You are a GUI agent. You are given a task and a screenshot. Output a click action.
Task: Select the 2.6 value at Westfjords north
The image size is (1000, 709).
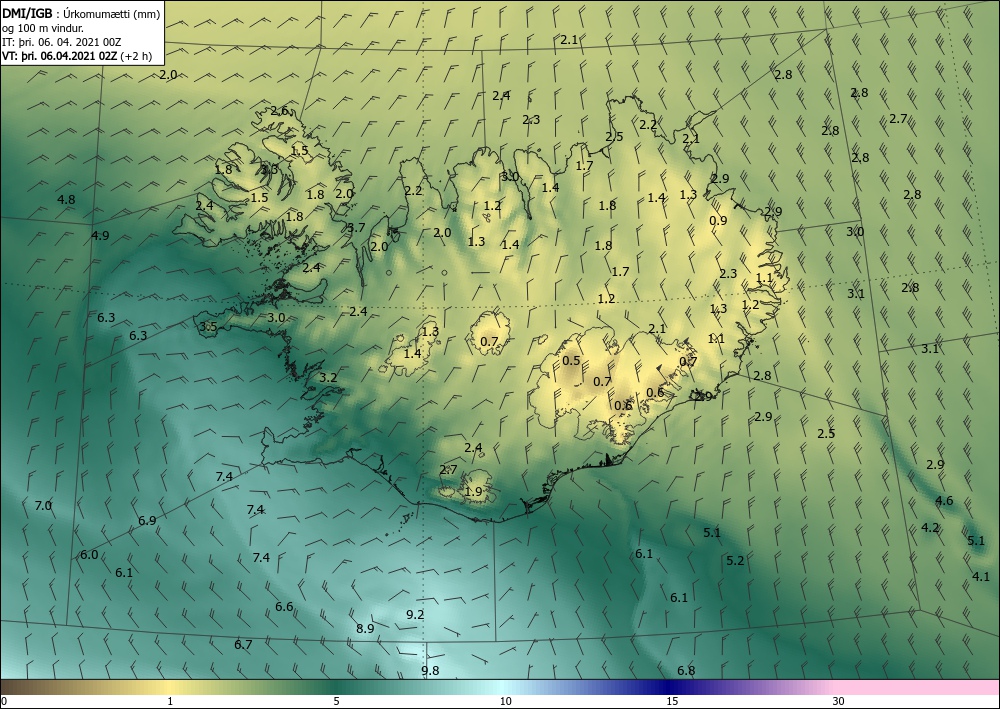pos(279,111)
